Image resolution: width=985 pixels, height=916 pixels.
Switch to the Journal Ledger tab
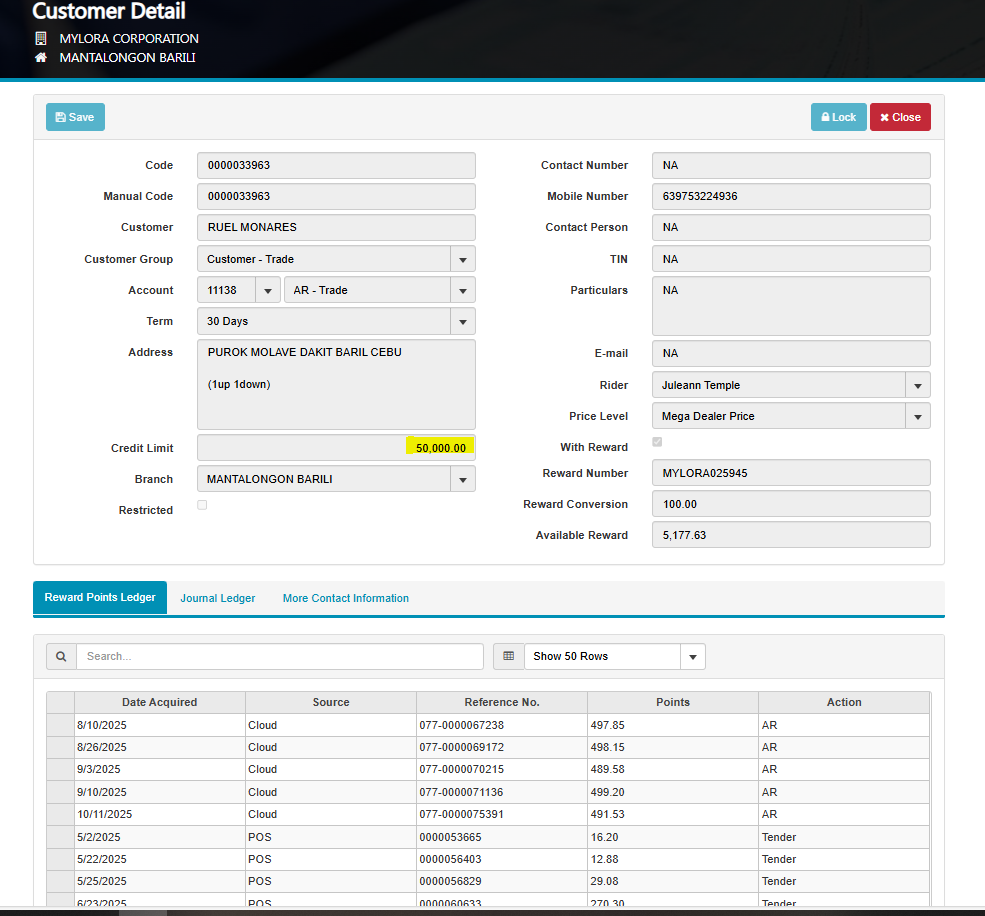pyautogui.click(x=218, y=598)
